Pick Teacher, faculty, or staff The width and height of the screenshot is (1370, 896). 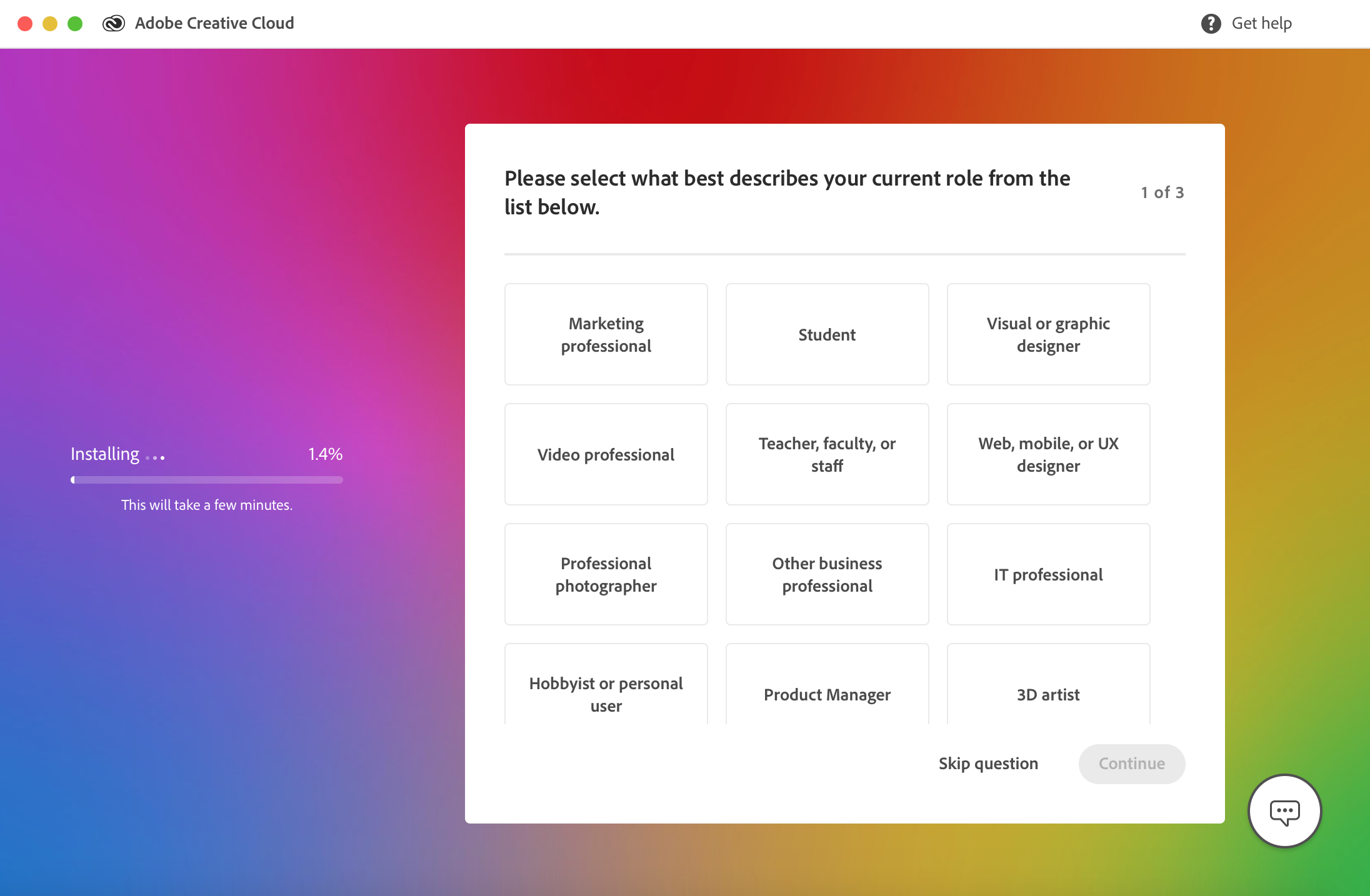click(x=827, y=454)
